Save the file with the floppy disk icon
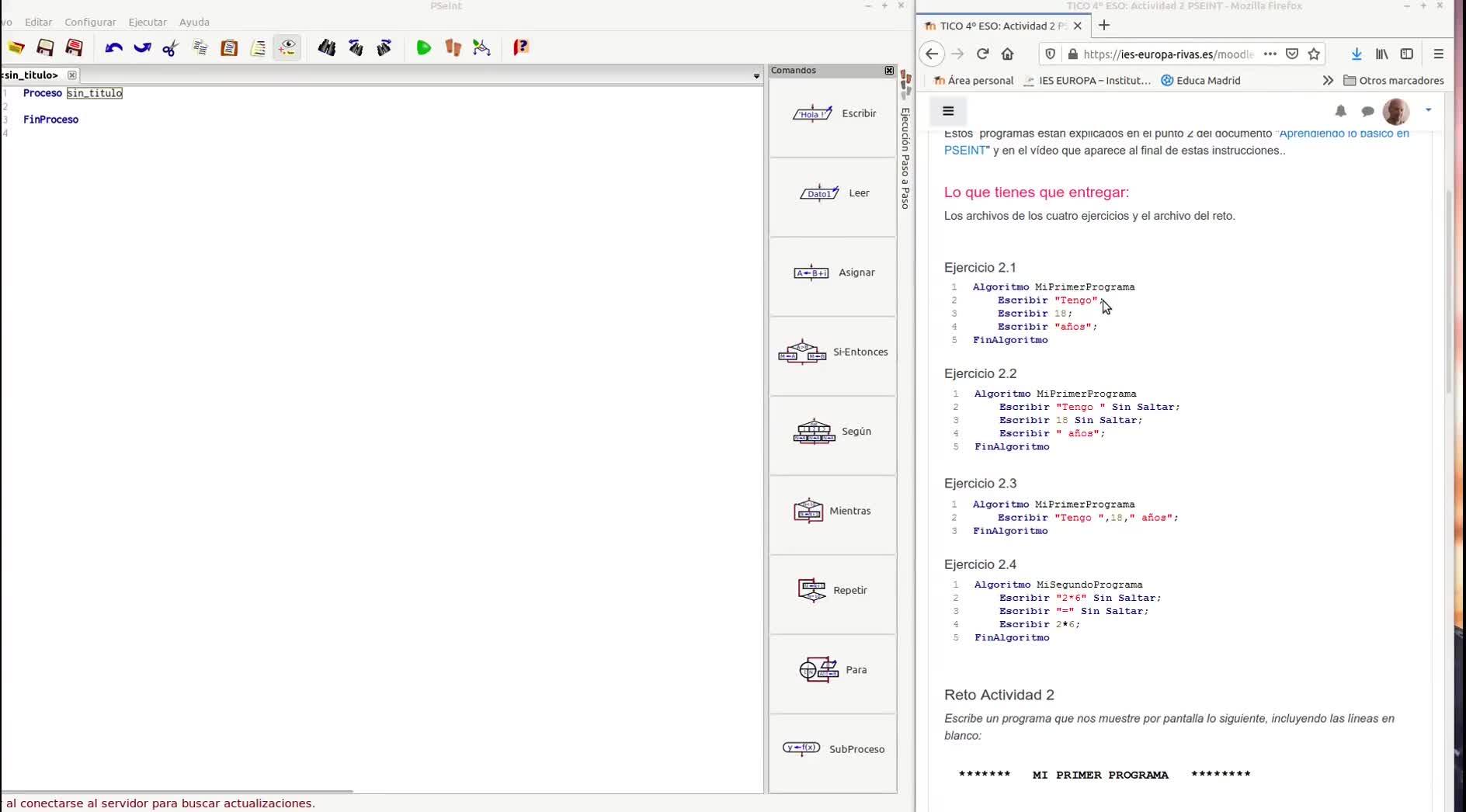This screenshot has width=1466, height=812. coord(45,48)
